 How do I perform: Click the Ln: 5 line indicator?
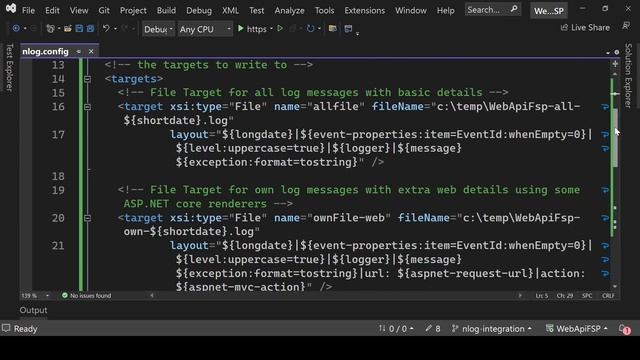pos(542,296)
